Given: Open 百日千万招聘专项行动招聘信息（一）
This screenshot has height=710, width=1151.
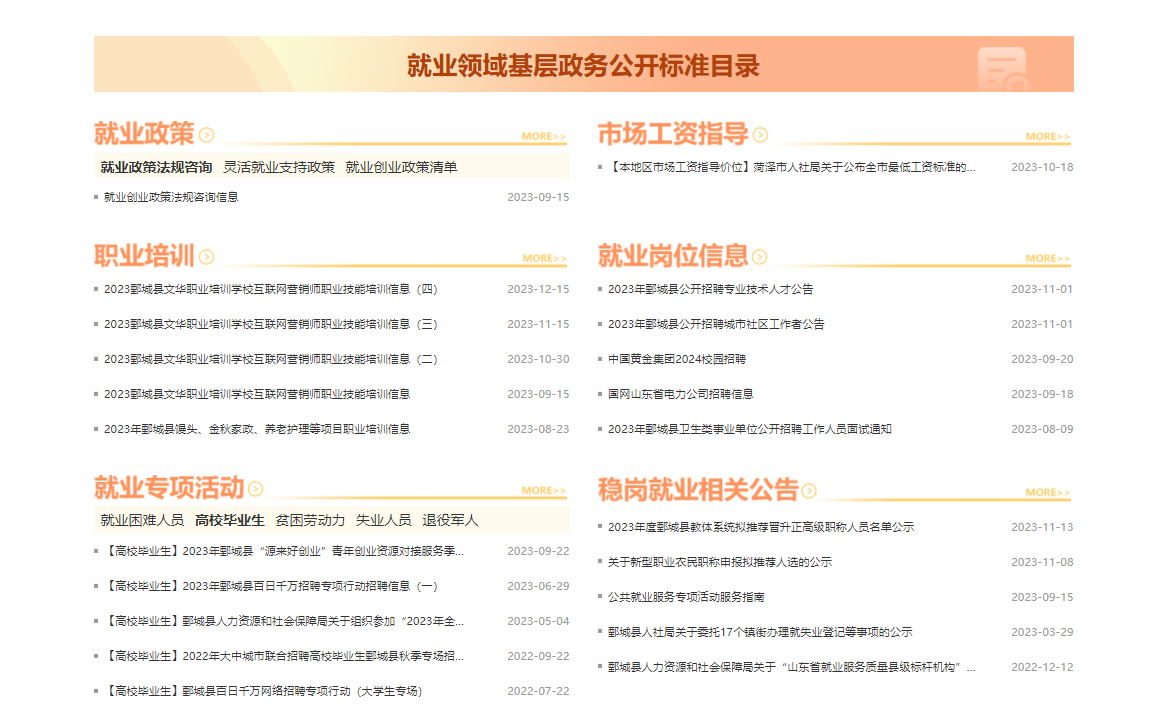Looking at the screenshot, I should pos(271,587).
